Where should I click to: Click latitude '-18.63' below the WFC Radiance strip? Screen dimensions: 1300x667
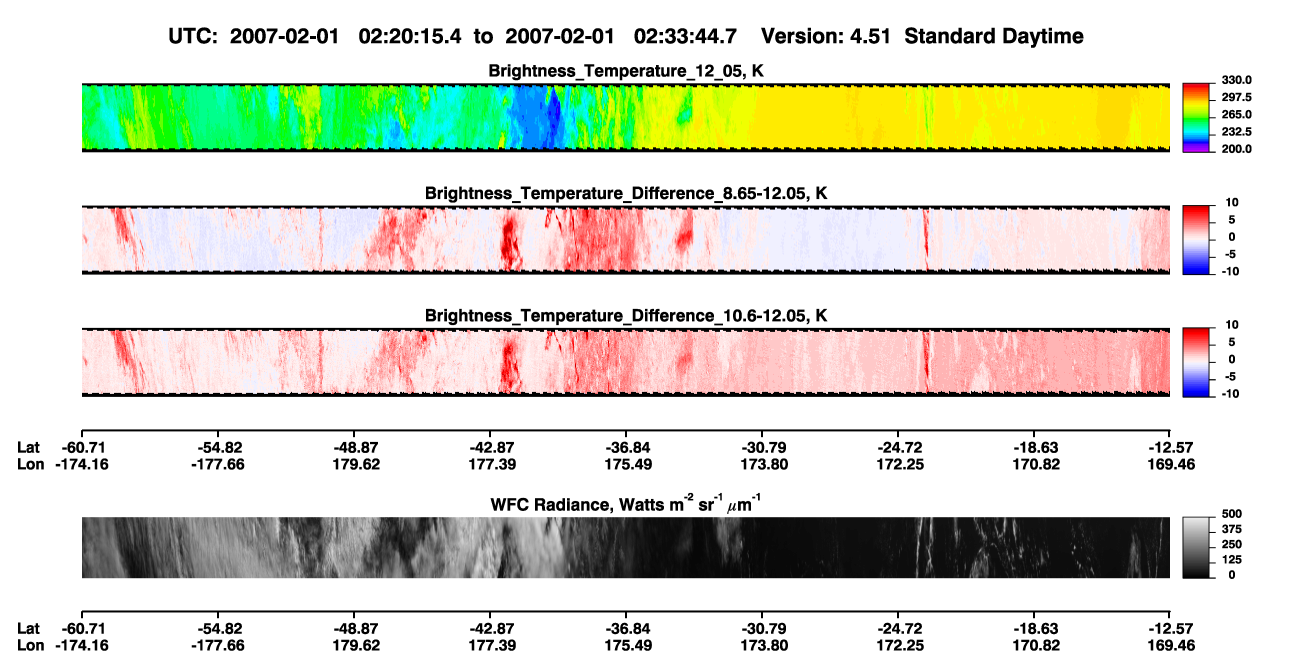click(x=1036, y=628)
